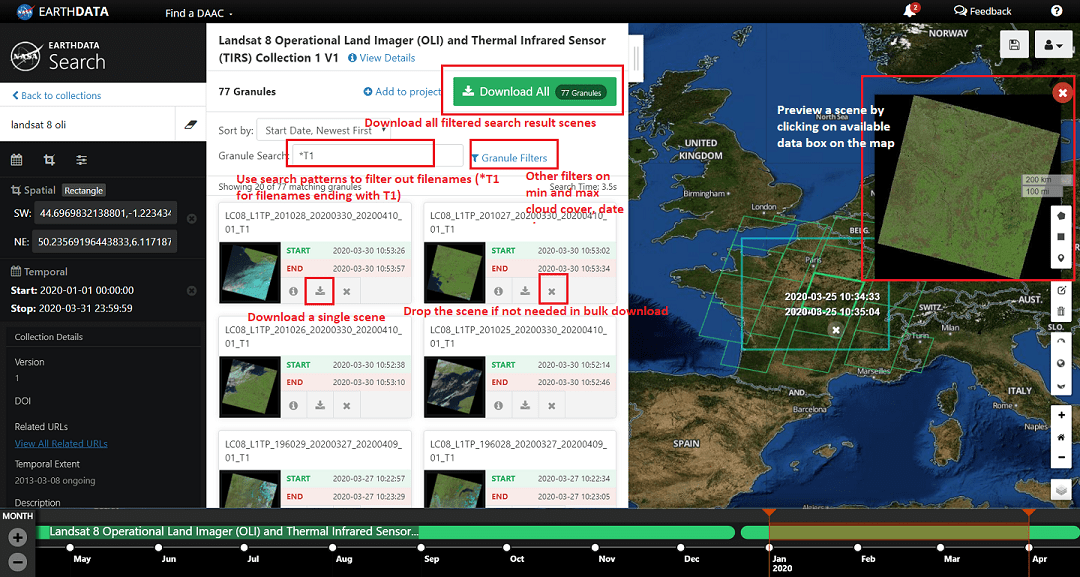Download the single granule 201026_20200330
Viewport: 1080px width, 577px height.
coord(320,406)
